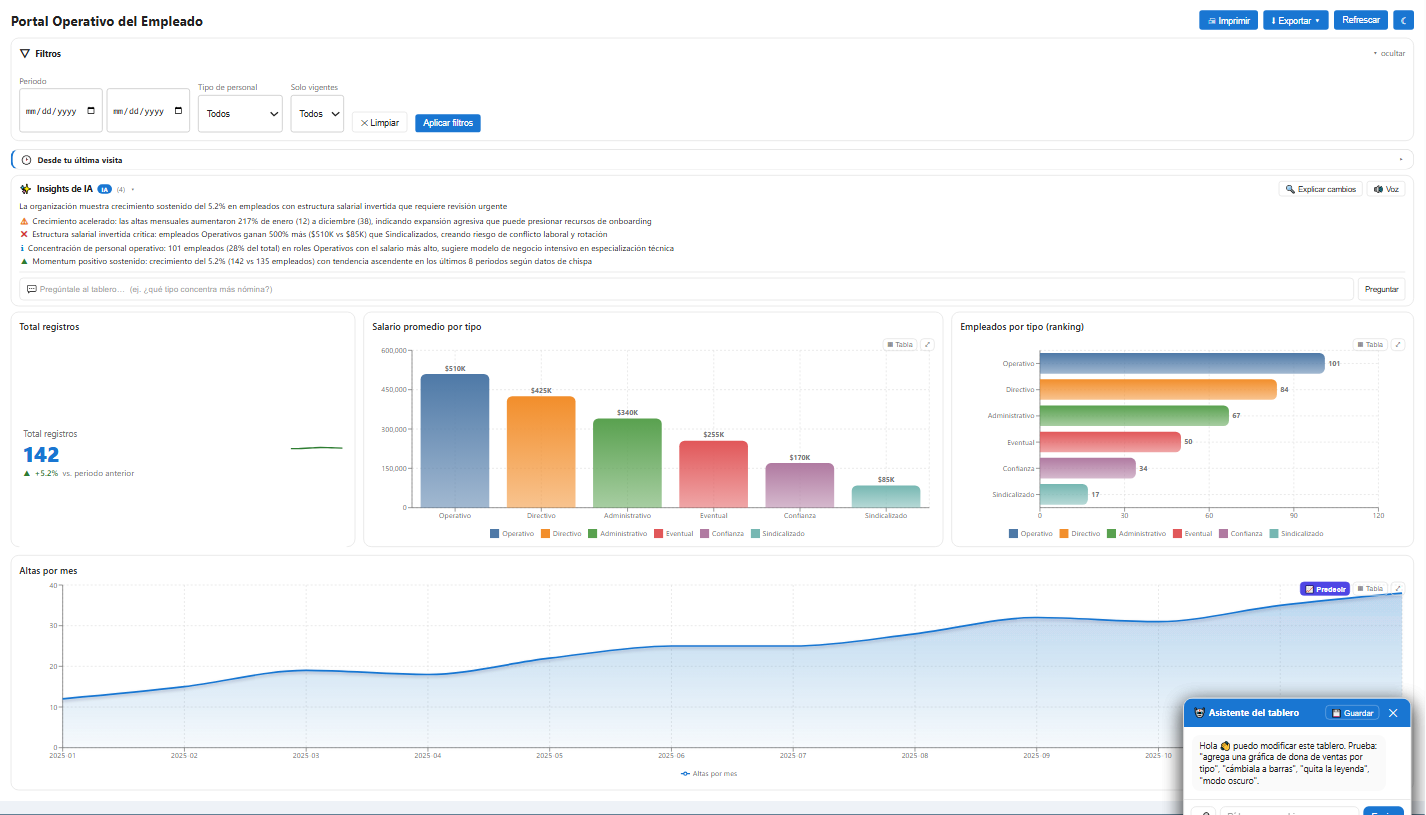Open the calendar picker of the first date field

point(92,111)
